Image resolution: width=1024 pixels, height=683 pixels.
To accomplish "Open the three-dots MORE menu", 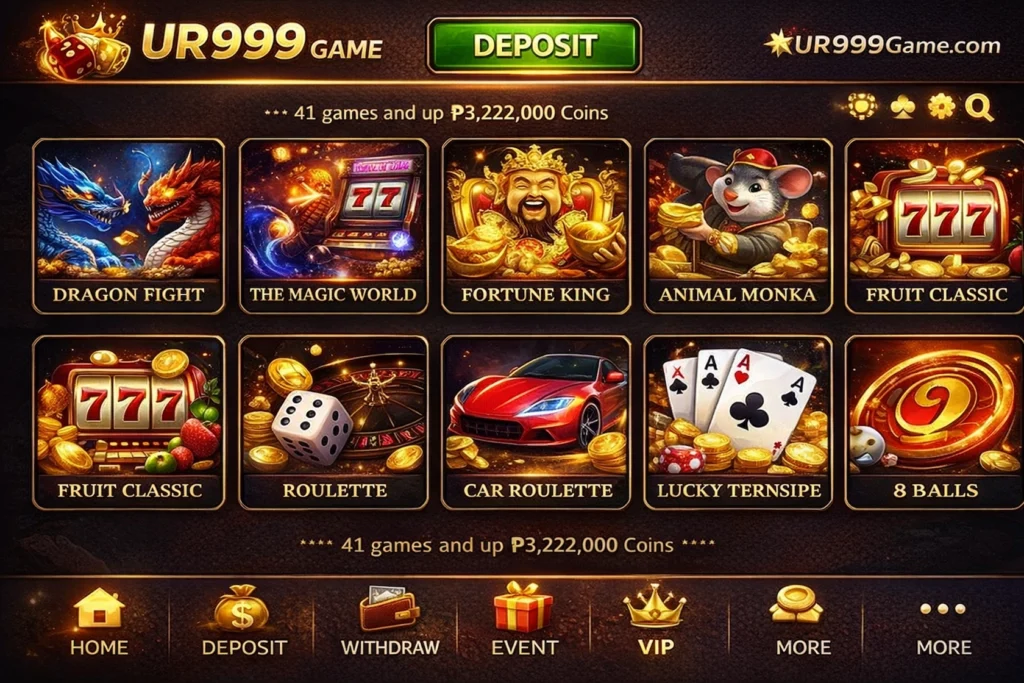I will [x=943, y=627].
